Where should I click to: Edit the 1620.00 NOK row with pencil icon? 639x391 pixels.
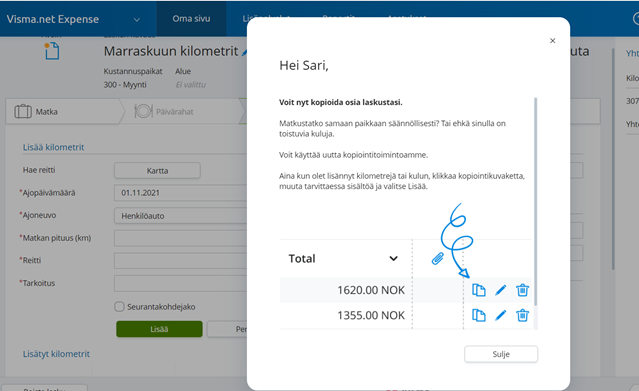pos(500,290)
